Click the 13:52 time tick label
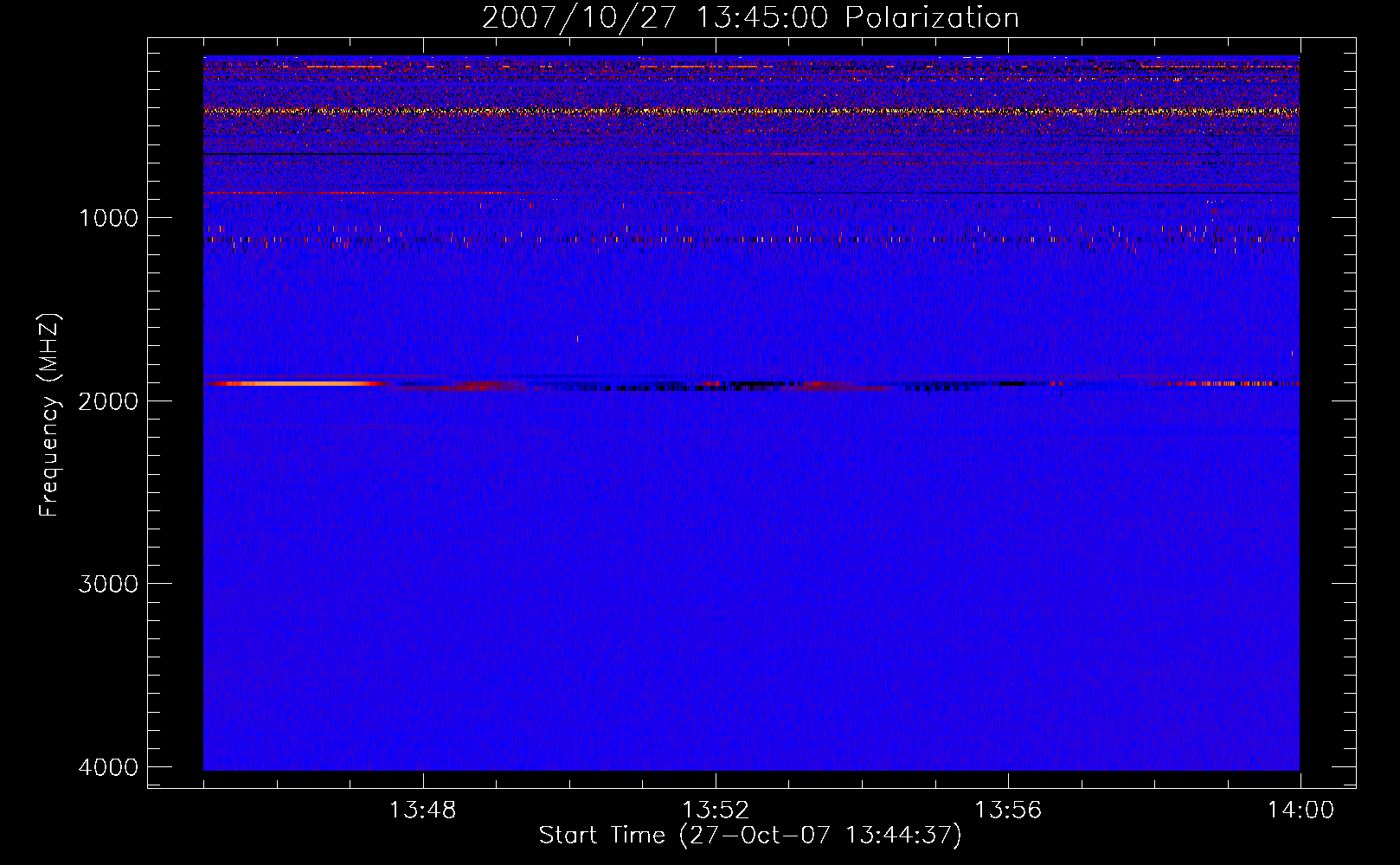 pos(715,811)
